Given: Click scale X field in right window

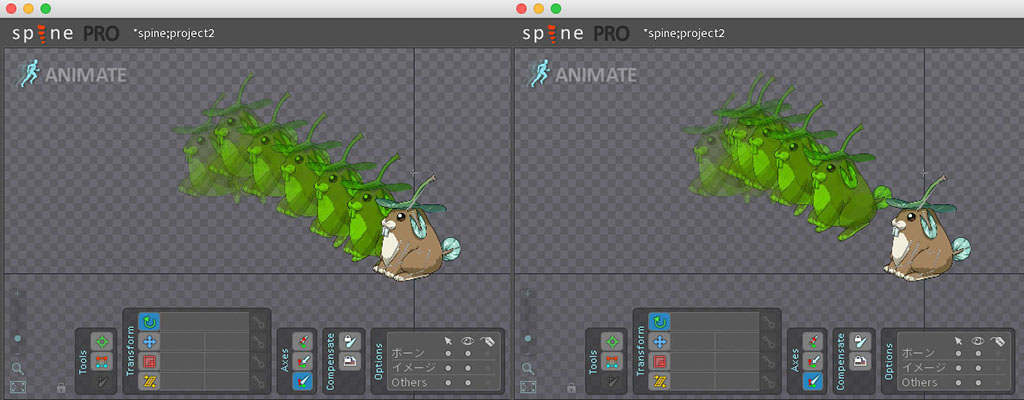Looking at the screenshot, I should coord(692,361).
